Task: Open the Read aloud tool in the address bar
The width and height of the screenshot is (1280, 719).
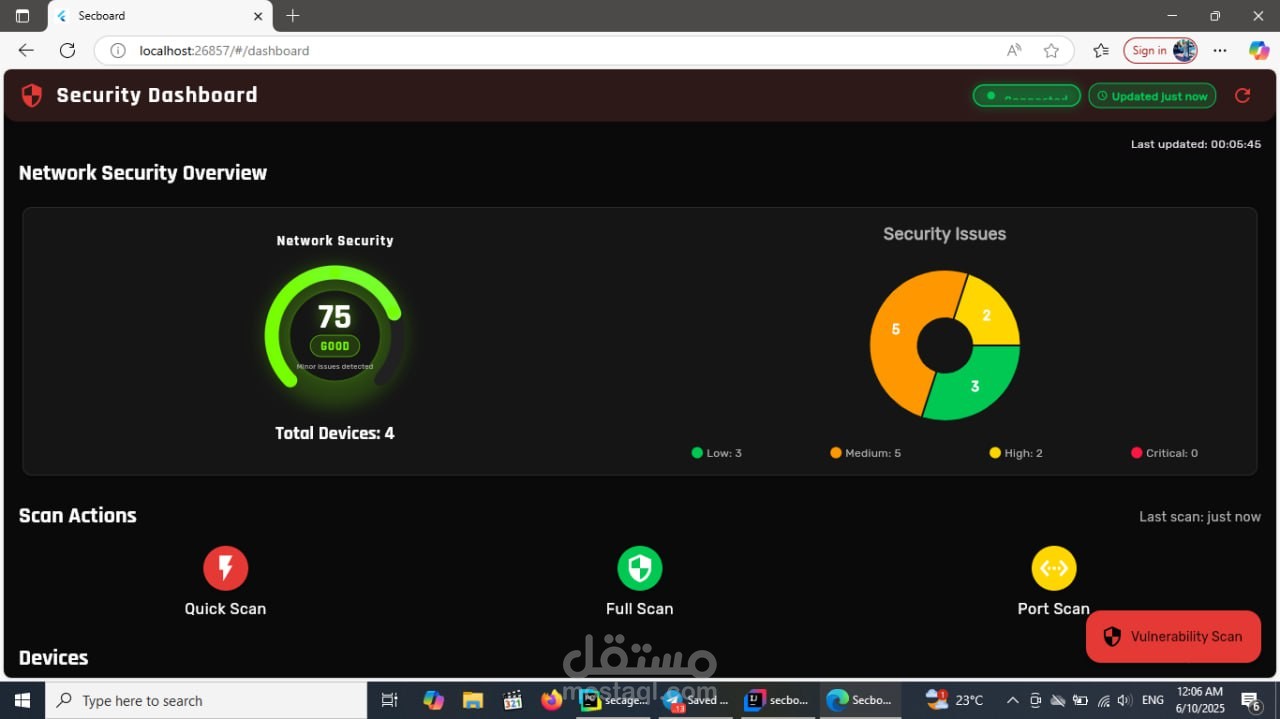Action: (1014, 50)
